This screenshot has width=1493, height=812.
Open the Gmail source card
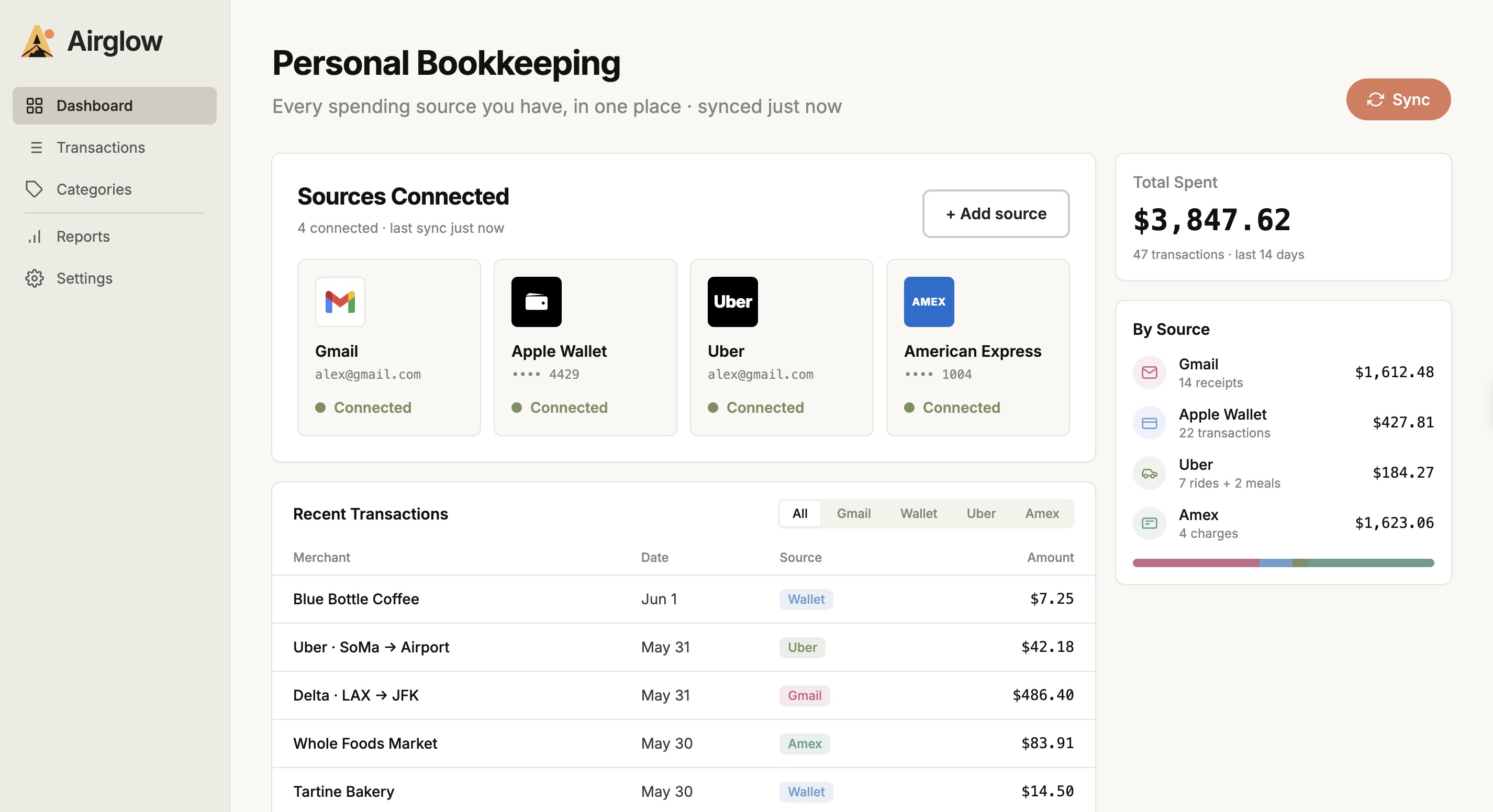coord(389,347)
